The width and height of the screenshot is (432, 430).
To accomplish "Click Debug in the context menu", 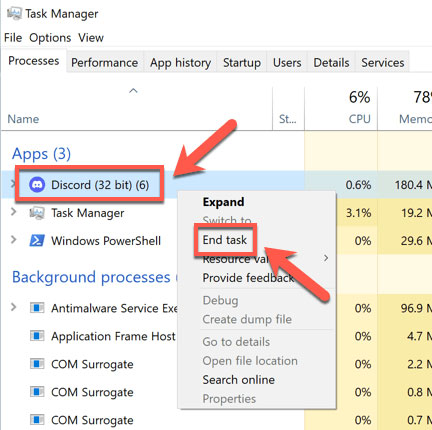I will [x=220, y=300].
